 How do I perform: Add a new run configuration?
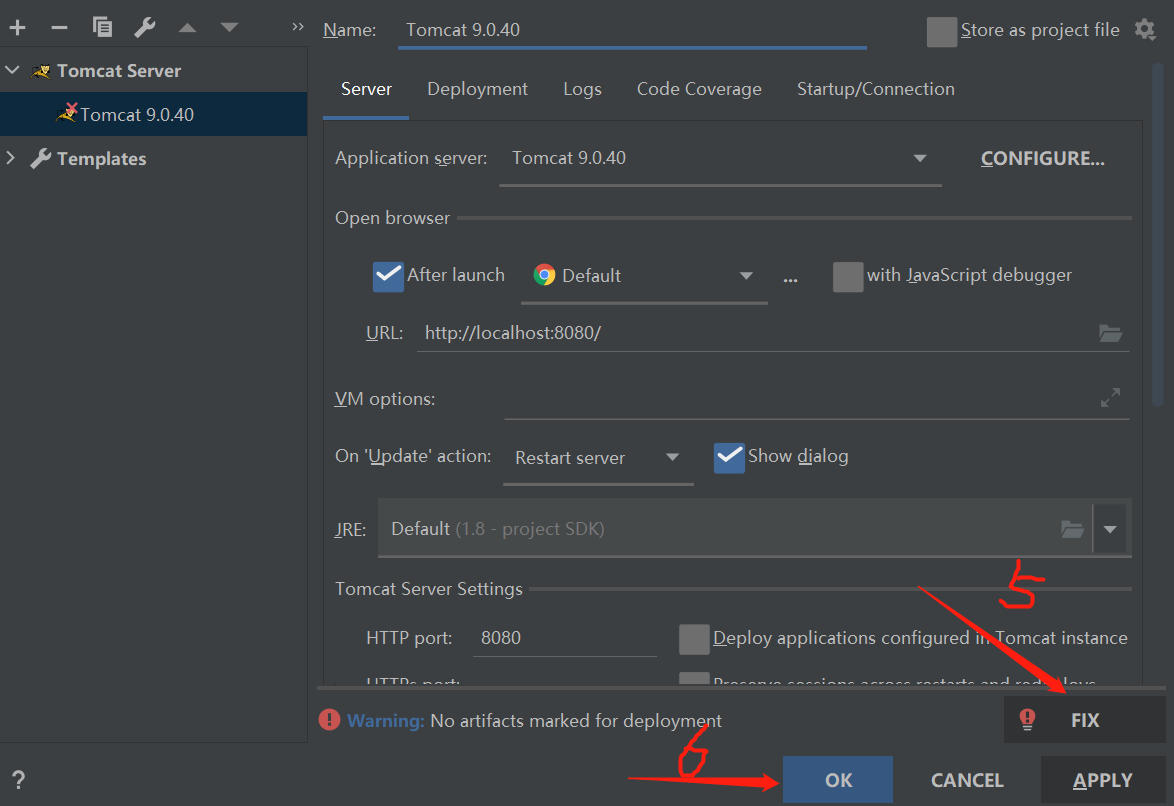[17, 28]
